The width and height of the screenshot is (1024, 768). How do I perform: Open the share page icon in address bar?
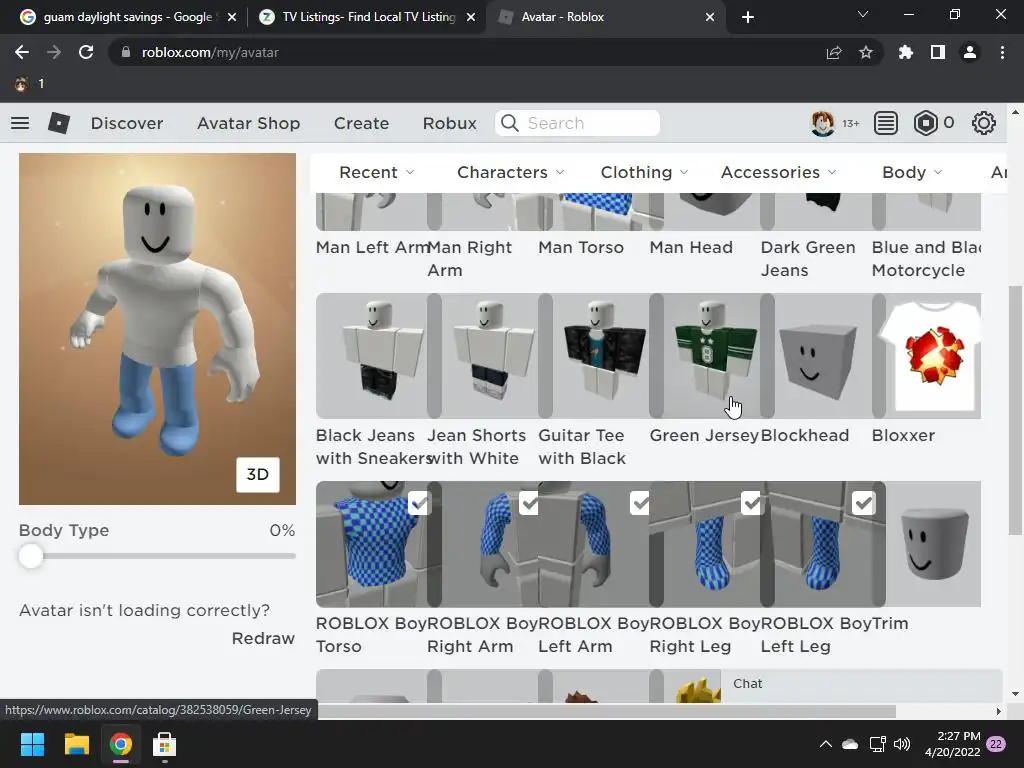coord(834,52)
